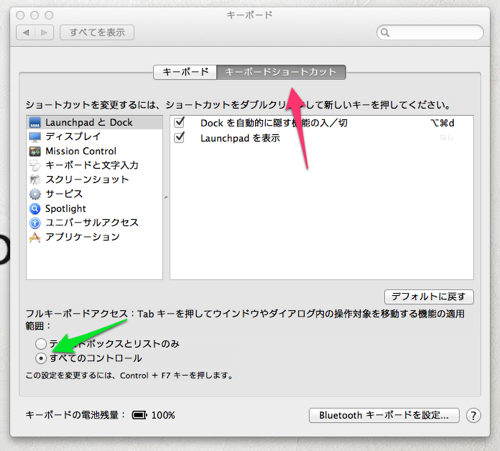Viewport: 500px width, 451px height.
Task: Click the スクリーンショット icon
Action: point(35,180)
